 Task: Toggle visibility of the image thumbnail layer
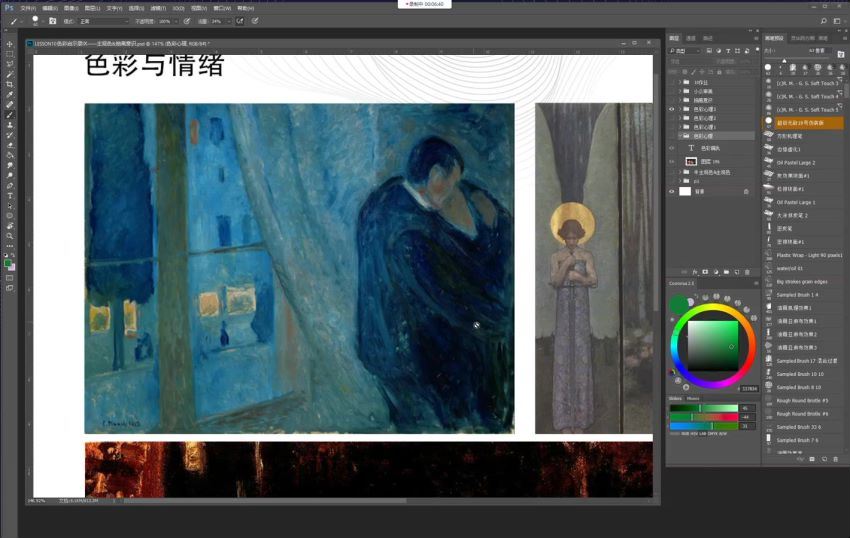click(x=672, y=162)
